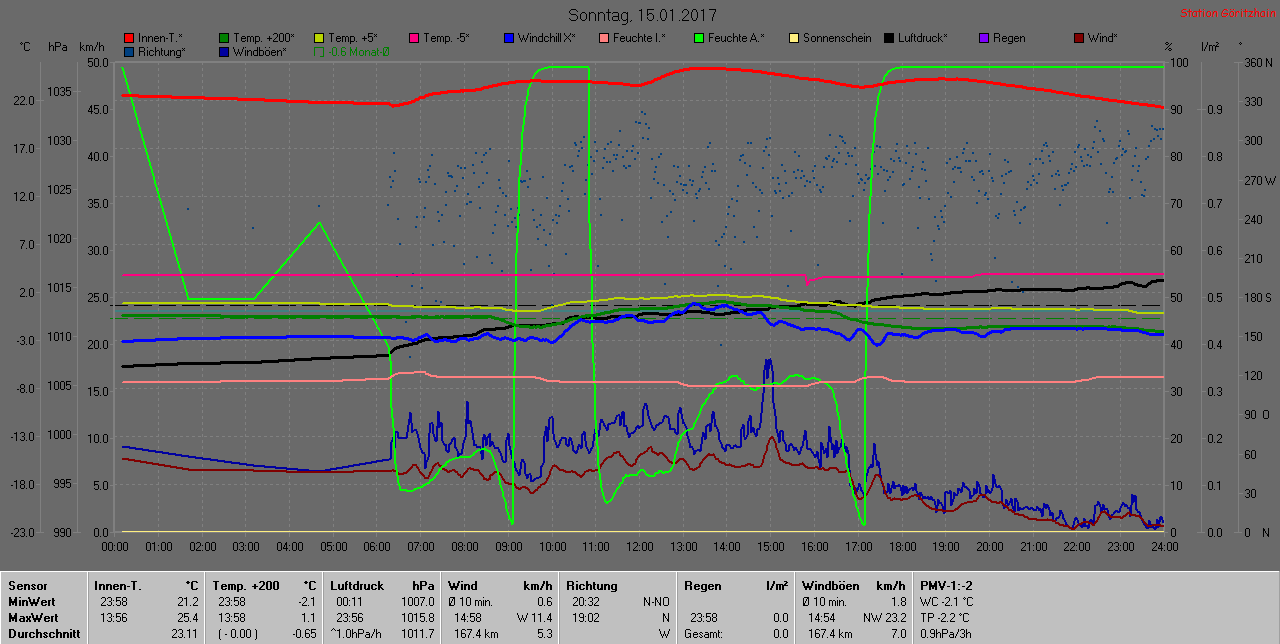Click the 1035 hPa axis value

point(59,91)
